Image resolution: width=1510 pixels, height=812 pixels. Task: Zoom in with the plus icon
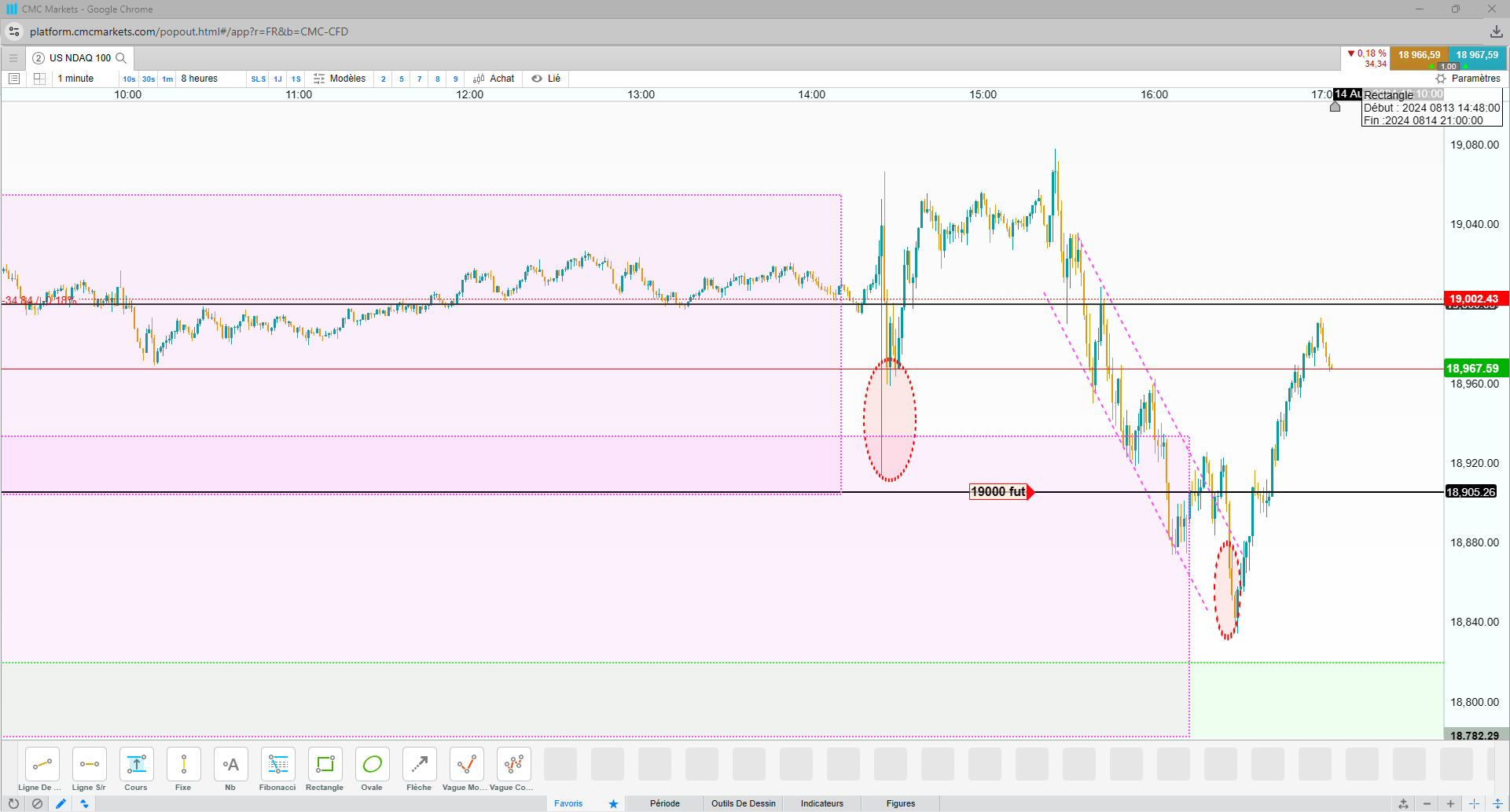click(1450, 803)
